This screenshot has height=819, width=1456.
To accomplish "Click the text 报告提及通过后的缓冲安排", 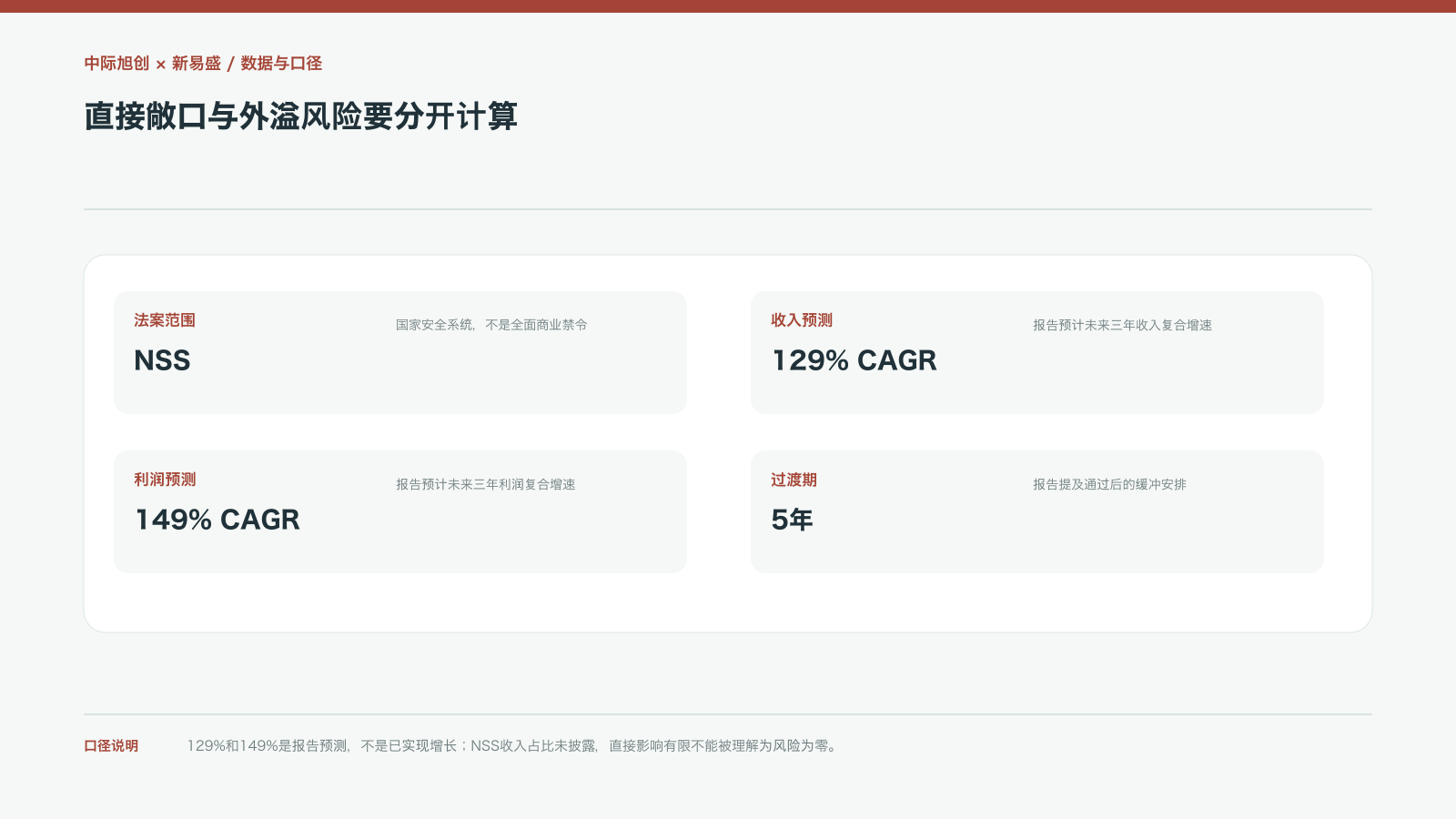I will pos(1109,484).
